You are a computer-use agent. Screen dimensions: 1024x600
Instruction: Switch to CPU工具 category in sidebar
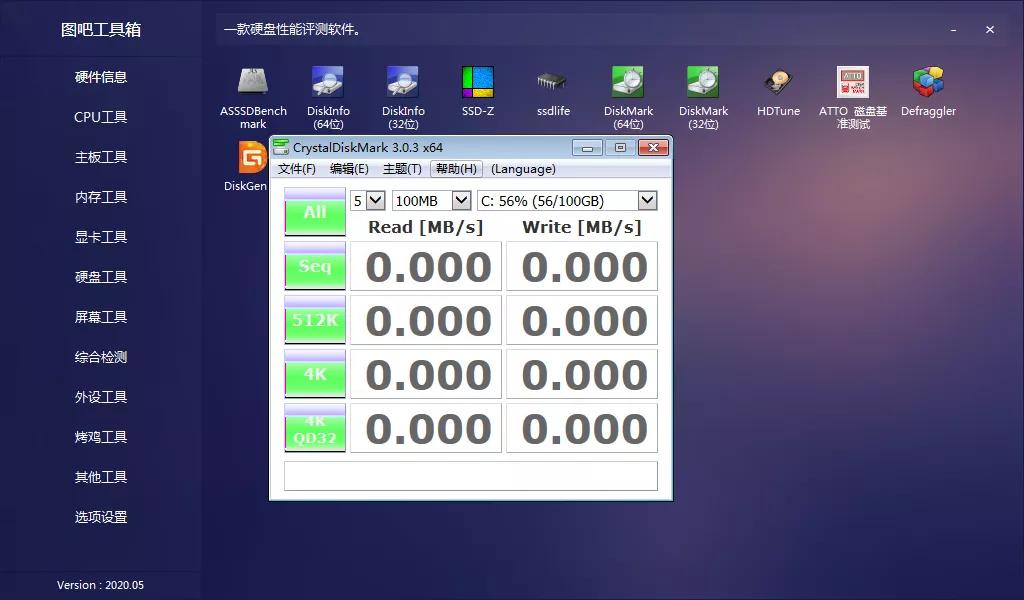click(x=101, y=117)
